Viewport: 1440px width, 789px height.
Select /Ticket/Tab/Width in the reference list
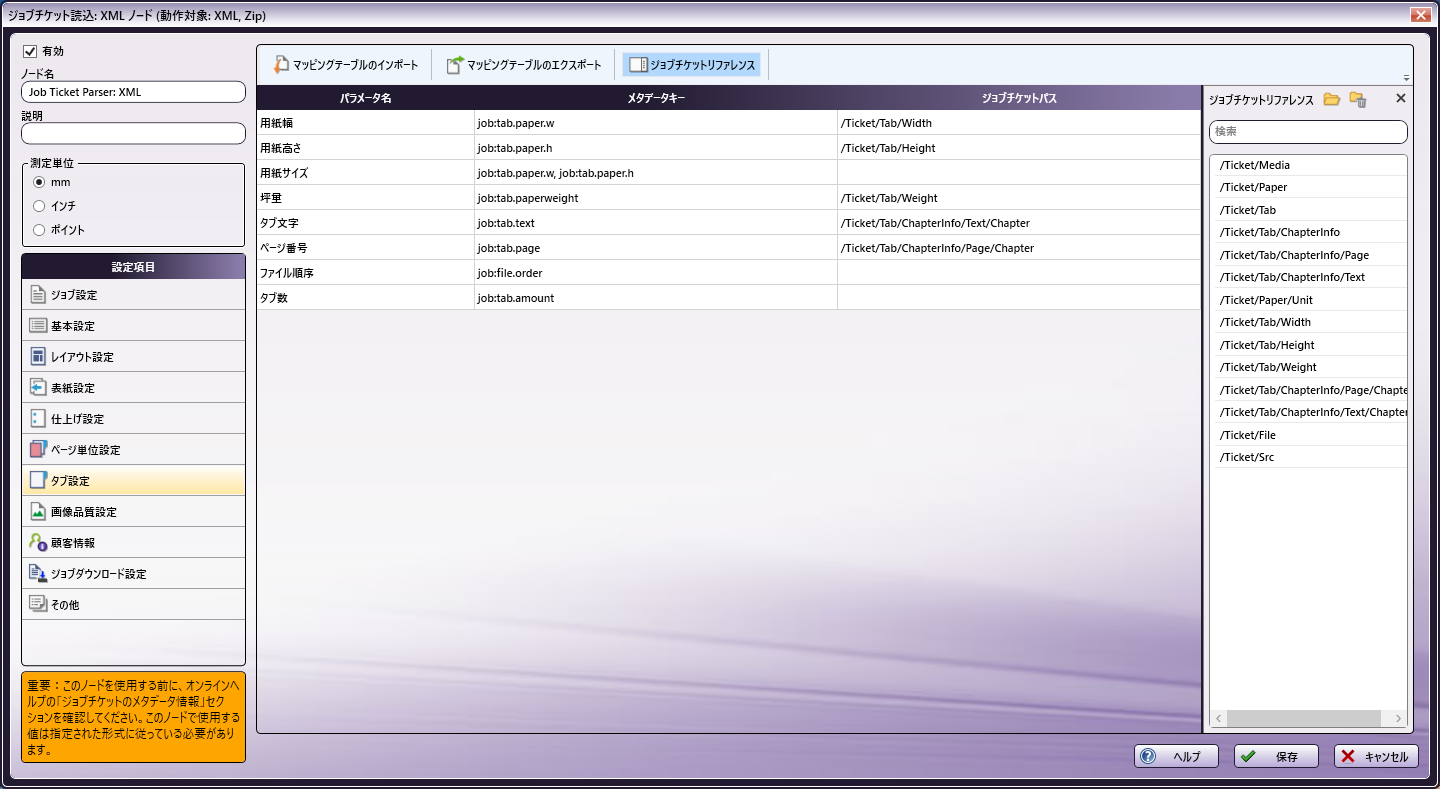[x=1310, y=322]
